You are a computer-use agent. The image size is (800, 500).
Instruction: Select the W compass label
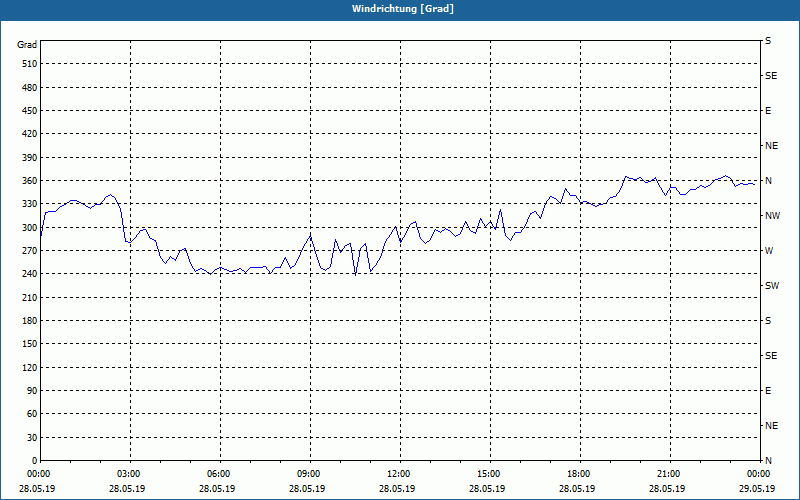pos(769,251)
